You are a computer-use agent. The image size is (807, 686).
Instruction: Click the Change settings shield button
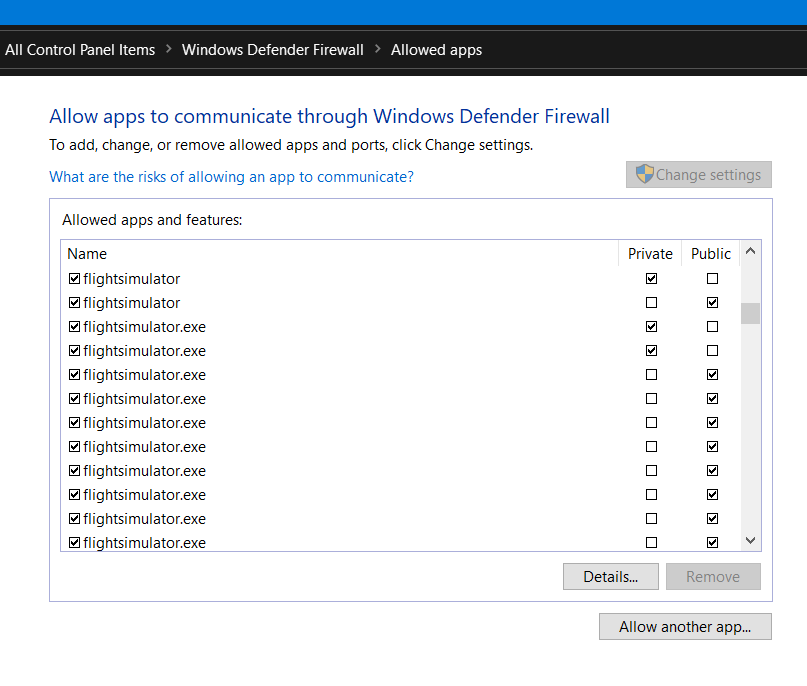[x=698, y=174]
